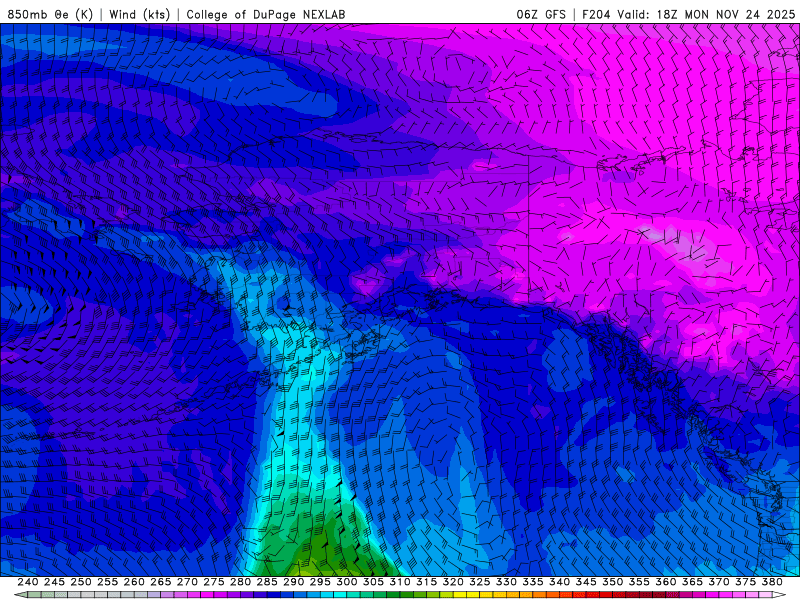Click the 345 value on the color scale
Image resolution: width=800 pixels, height=600 pixels.
tap(586, 582)
